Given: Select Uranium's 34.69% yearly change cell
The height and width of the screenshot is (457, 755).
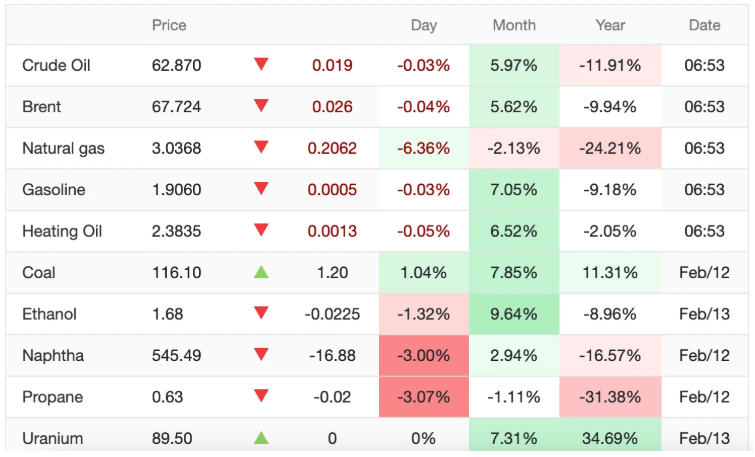Looking at the screenshot, I should pyautogui.click(x=610, y=438).
